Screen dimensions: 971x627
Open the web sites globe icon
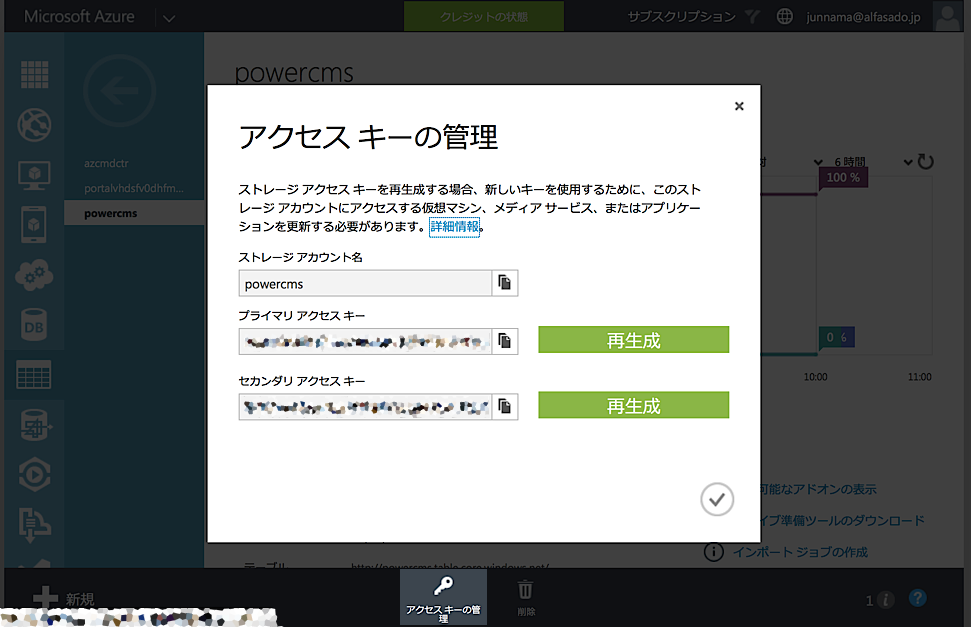35,125
